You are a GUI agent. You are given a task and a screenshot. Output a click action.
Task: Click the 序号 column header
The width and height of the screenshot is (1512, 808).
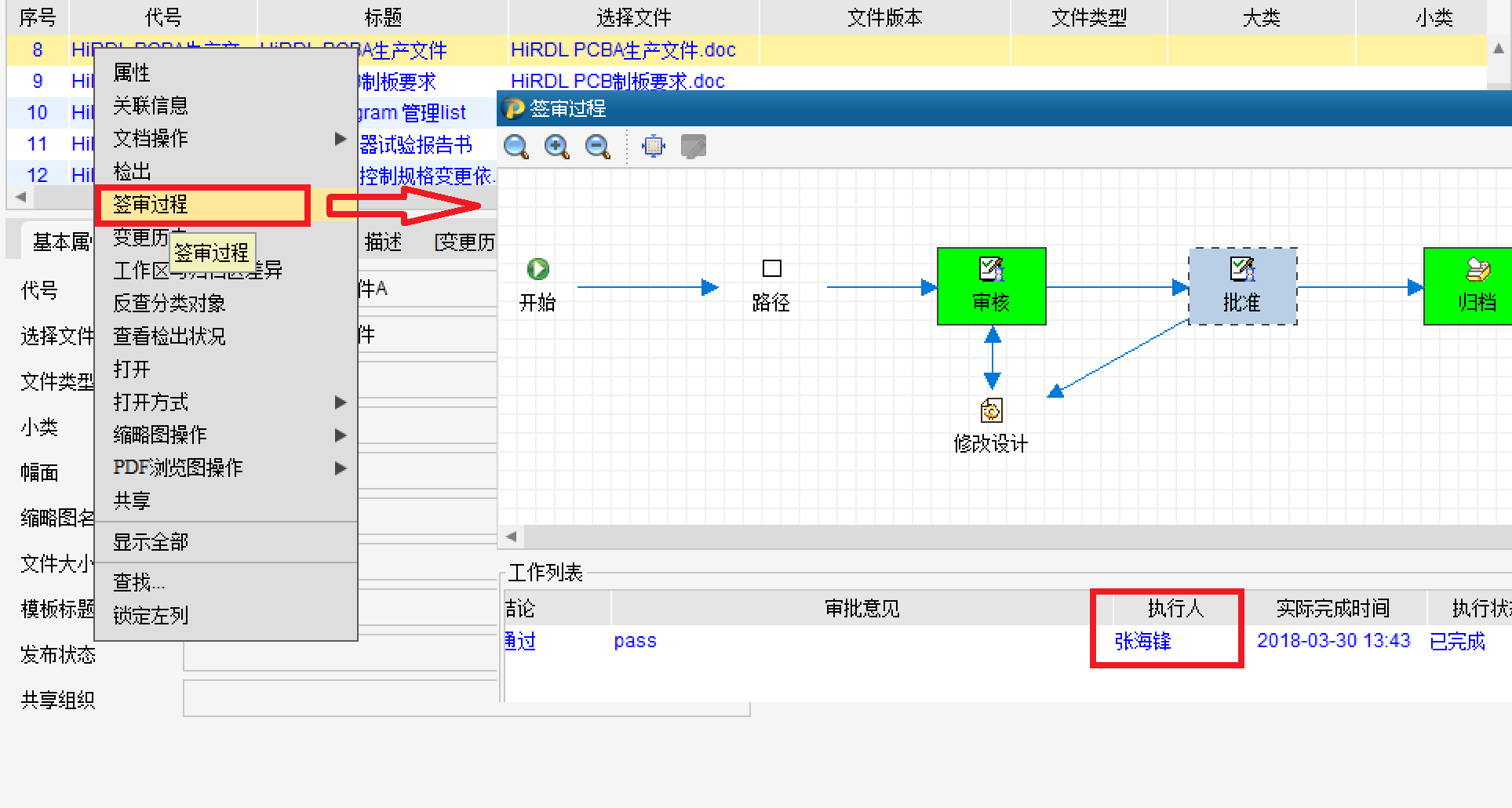click(x=38, y=17)
